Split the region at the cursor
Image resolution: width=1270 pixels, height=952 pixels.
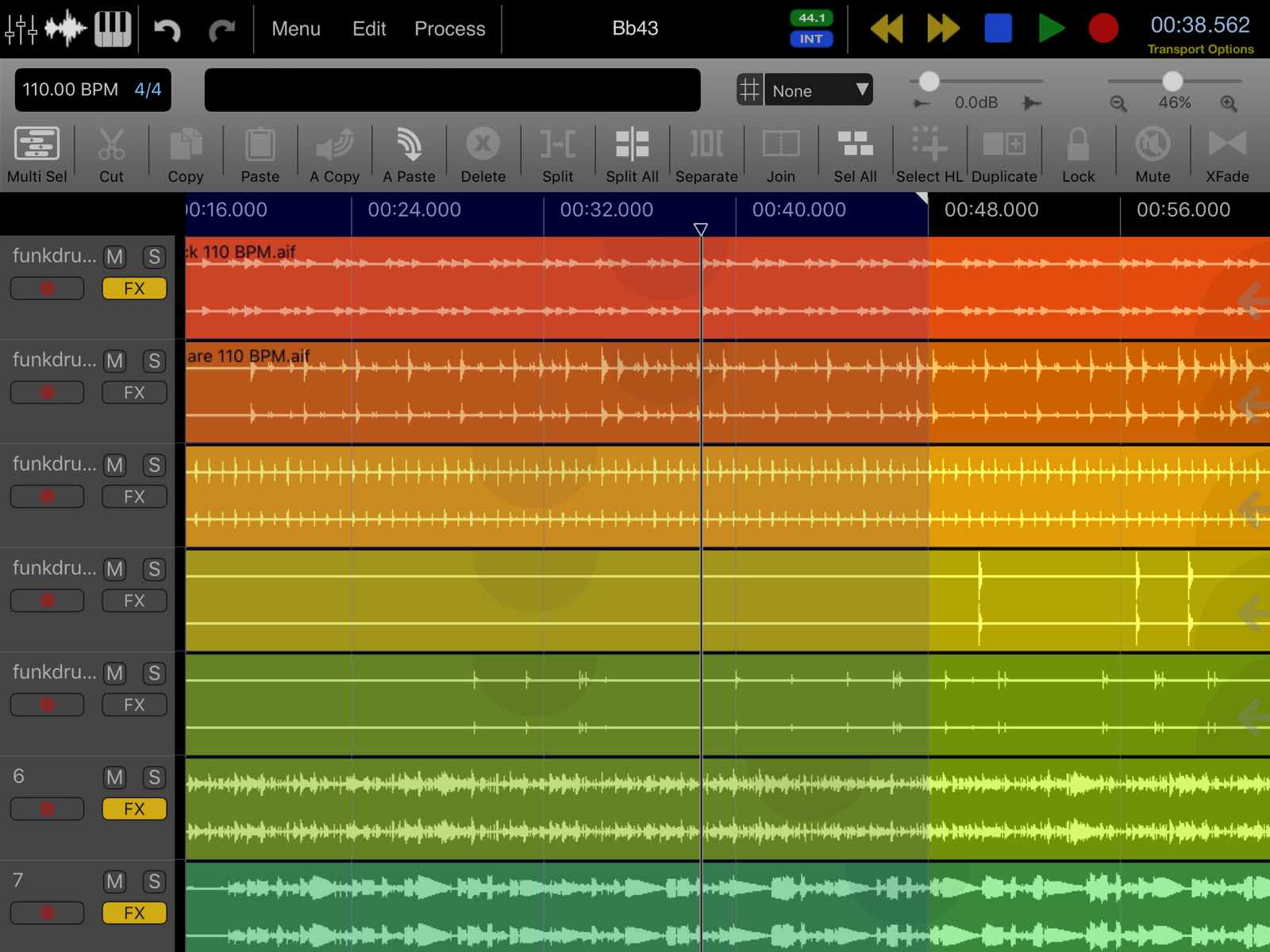(x=558, y=155)
